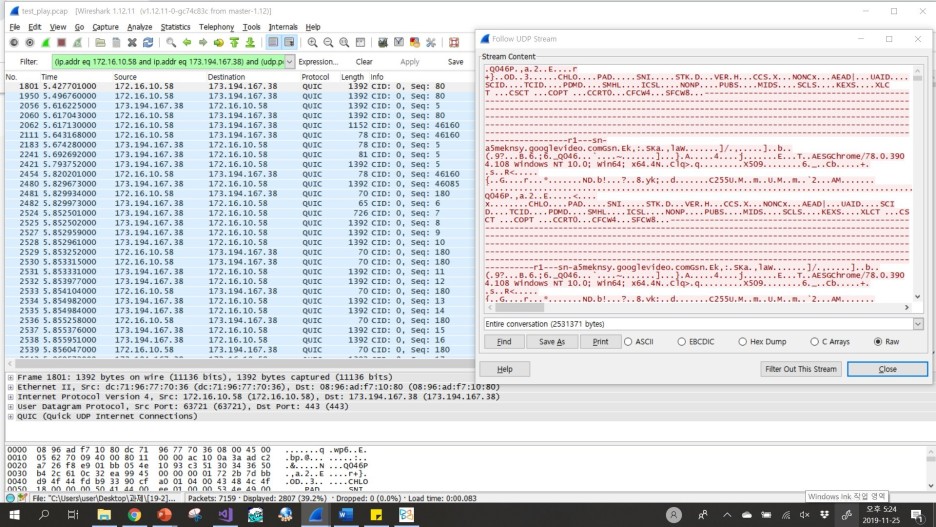Open Chrome from the taskbar
Image resolution: width=936 pixels, height=527 pixels.
tap(134, 515)
